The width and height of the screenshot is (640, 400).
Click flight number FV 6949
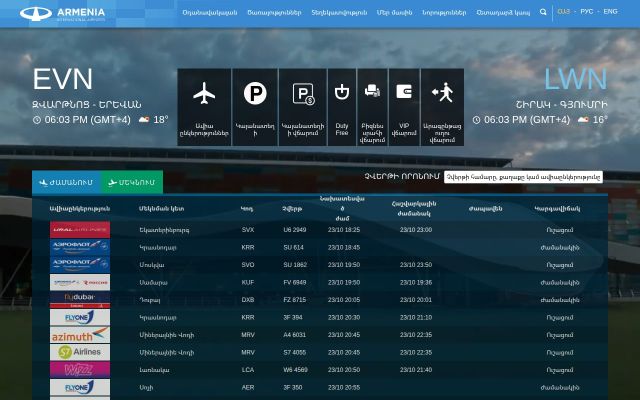[295, 282]
